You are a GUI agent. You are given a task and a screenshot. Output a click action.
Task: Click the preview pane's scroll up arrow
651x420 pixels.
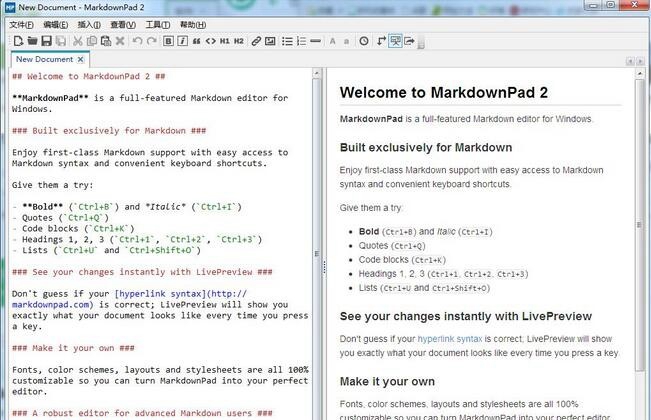coord(639,73)
